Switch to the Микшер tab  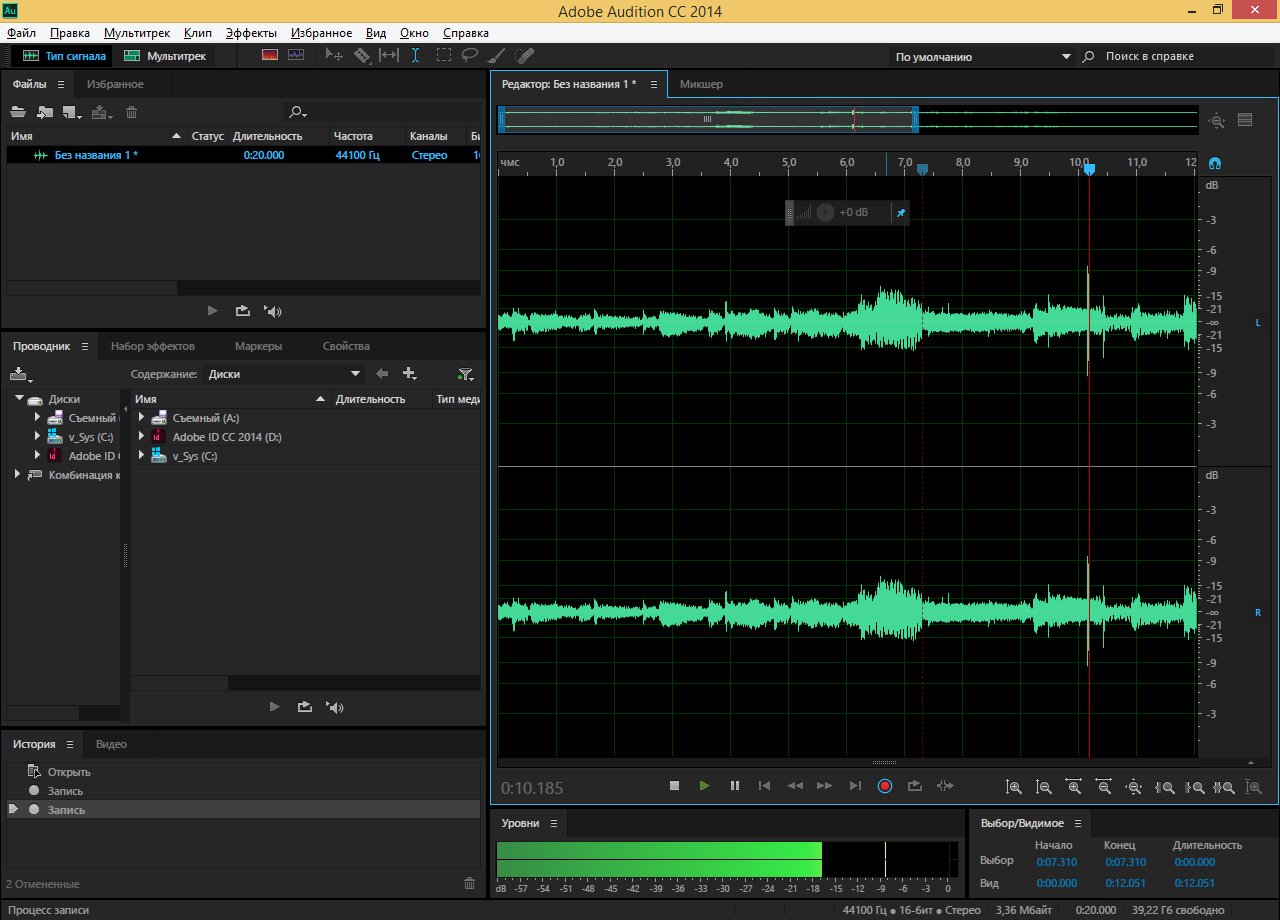[x=701, y=84]
